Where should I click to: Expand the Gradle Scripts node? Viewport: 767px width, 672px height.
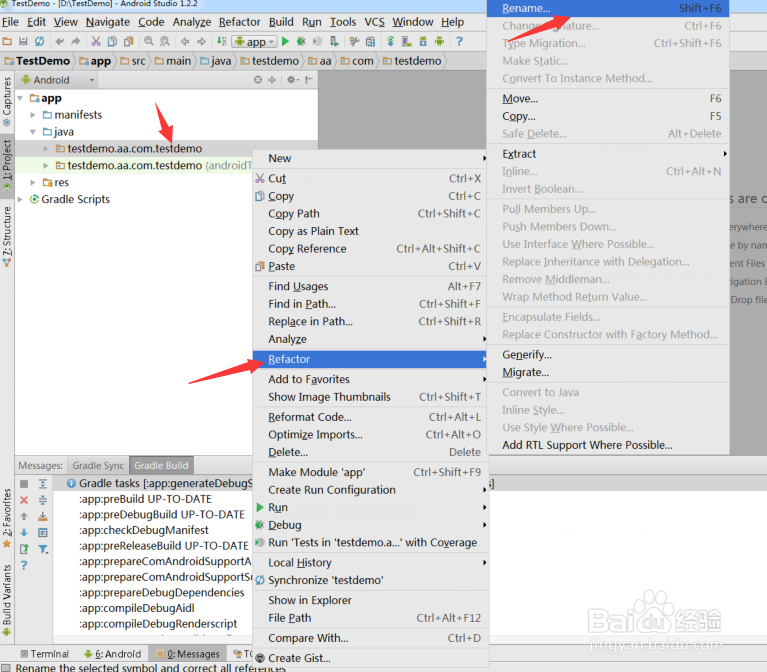coord(21,200)
